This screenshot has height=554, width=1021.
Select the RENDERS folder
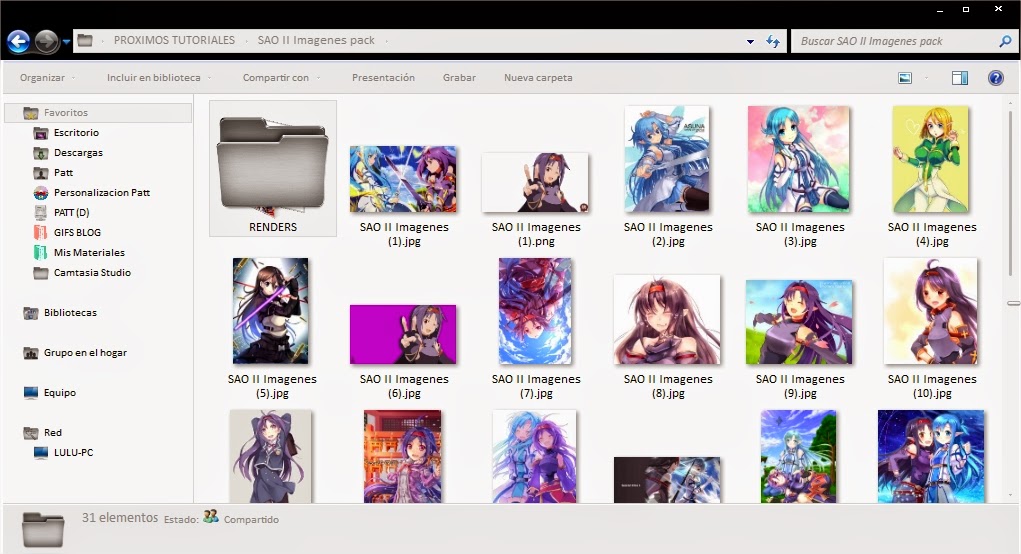273,169
